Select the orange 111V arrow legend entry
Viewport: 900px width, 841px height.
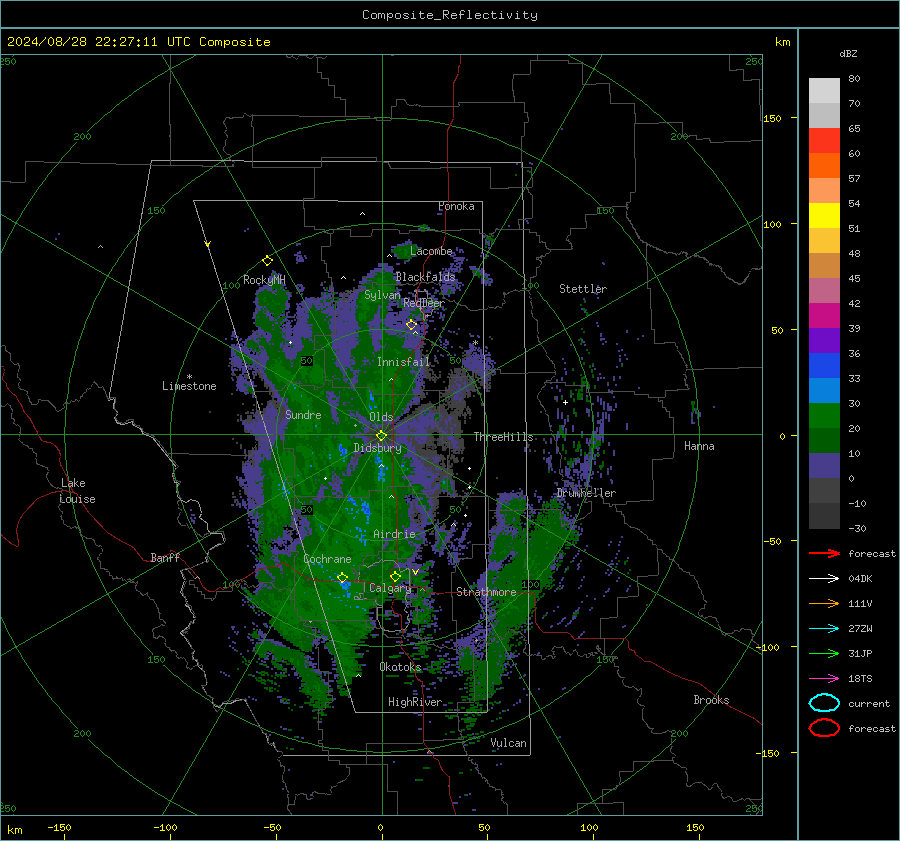[824, 603]
